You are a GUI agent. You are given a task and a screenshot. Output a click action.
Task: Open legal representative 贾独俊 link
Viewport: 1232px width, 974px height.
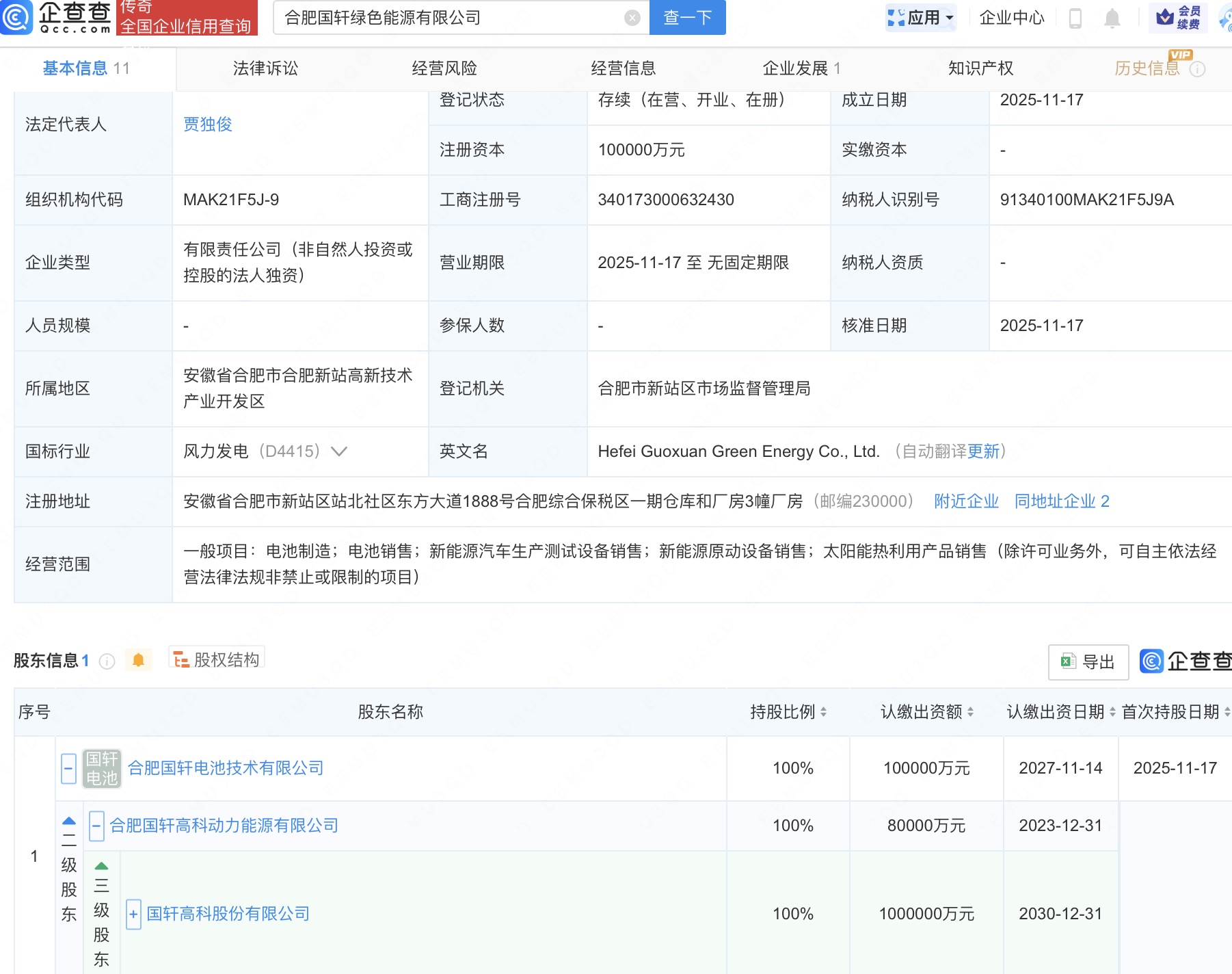coord(208,124)
